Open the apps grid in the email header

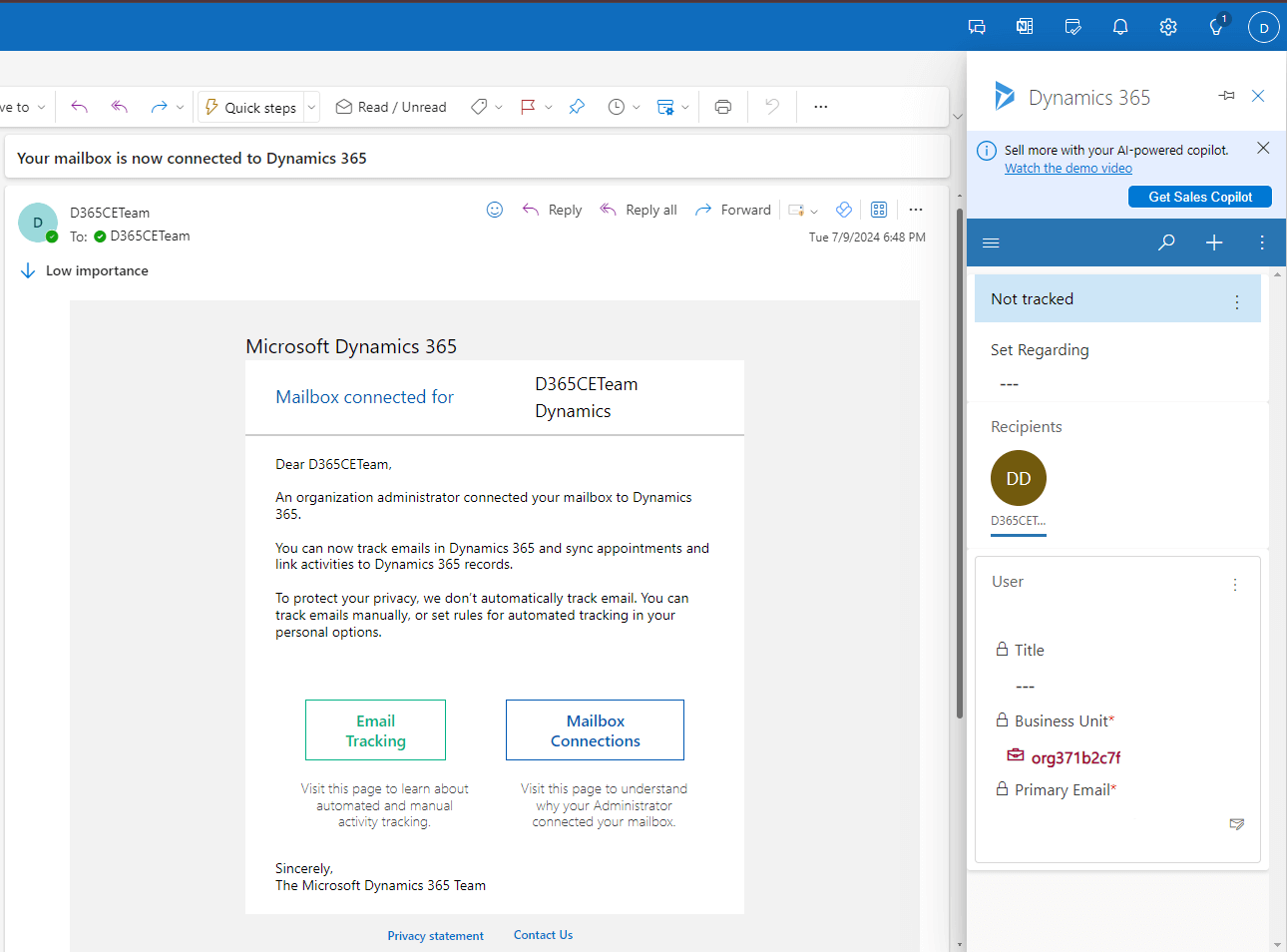point(879,210)
